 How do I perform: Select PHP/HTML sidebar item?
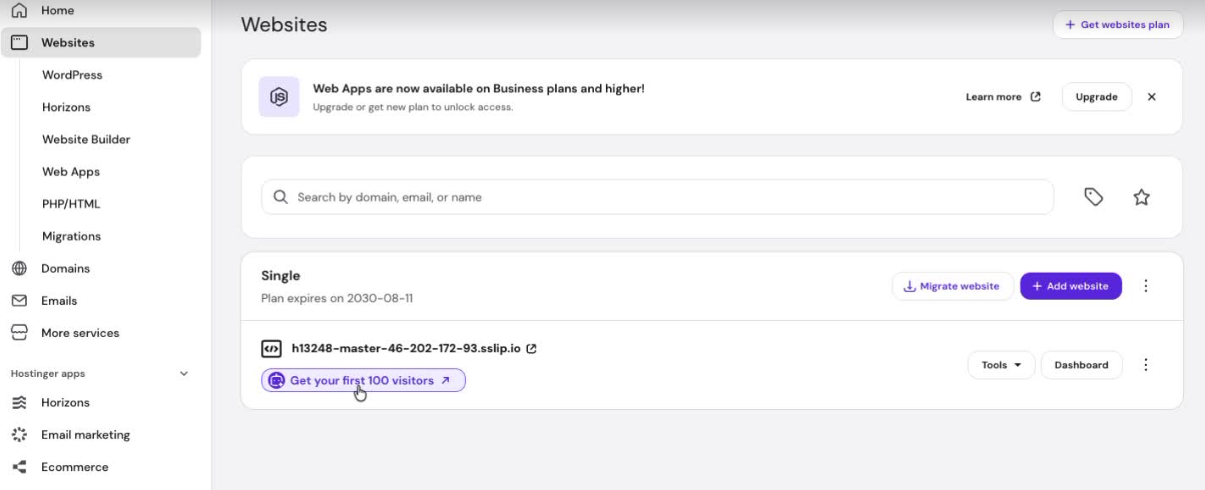point(71,204)
